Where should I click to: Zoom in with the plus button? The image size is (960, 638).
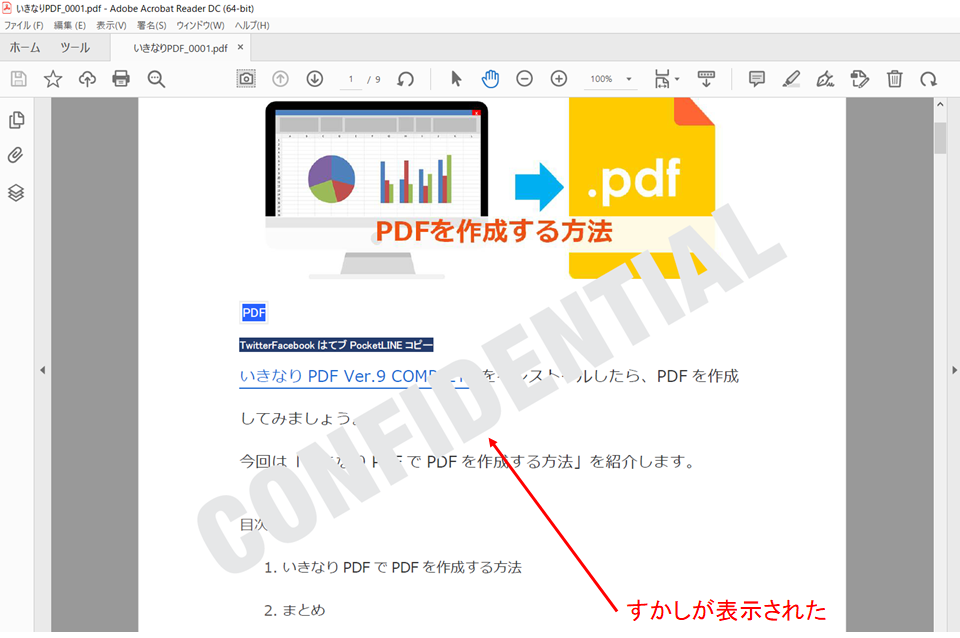click(559, 79)
